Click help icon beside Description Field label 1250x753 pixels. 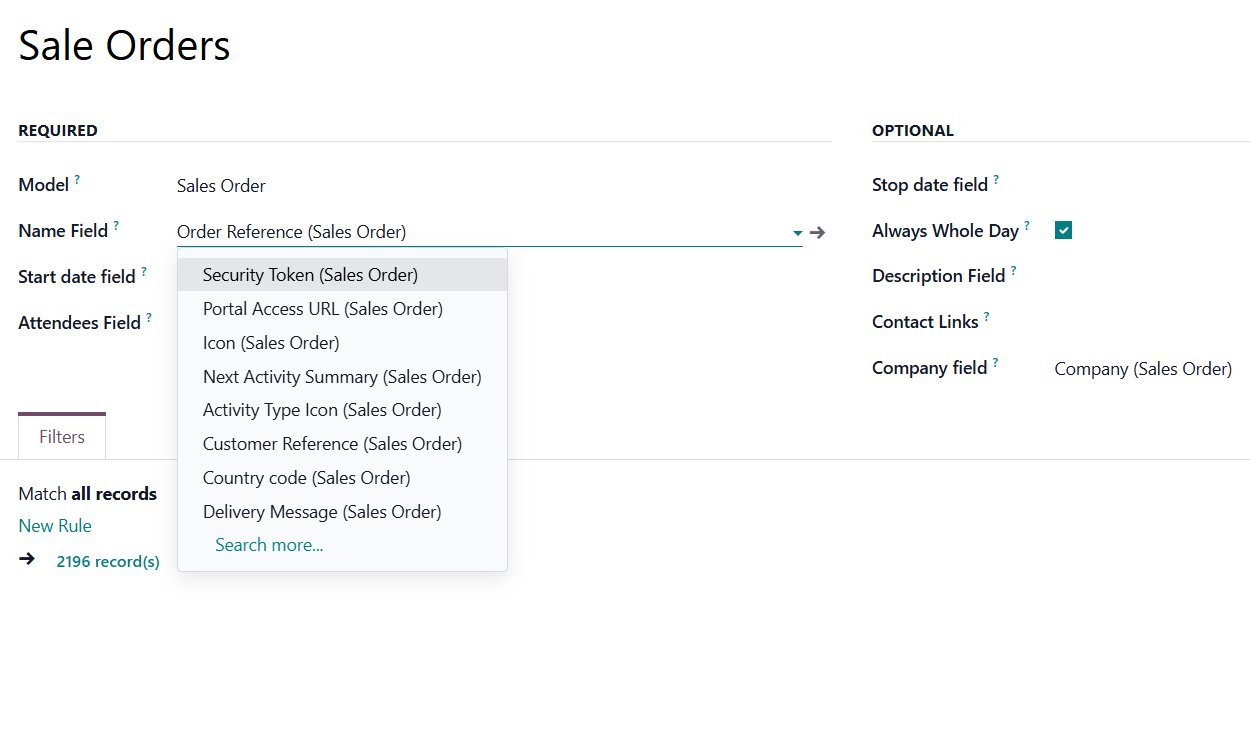tap(1013, 271)
